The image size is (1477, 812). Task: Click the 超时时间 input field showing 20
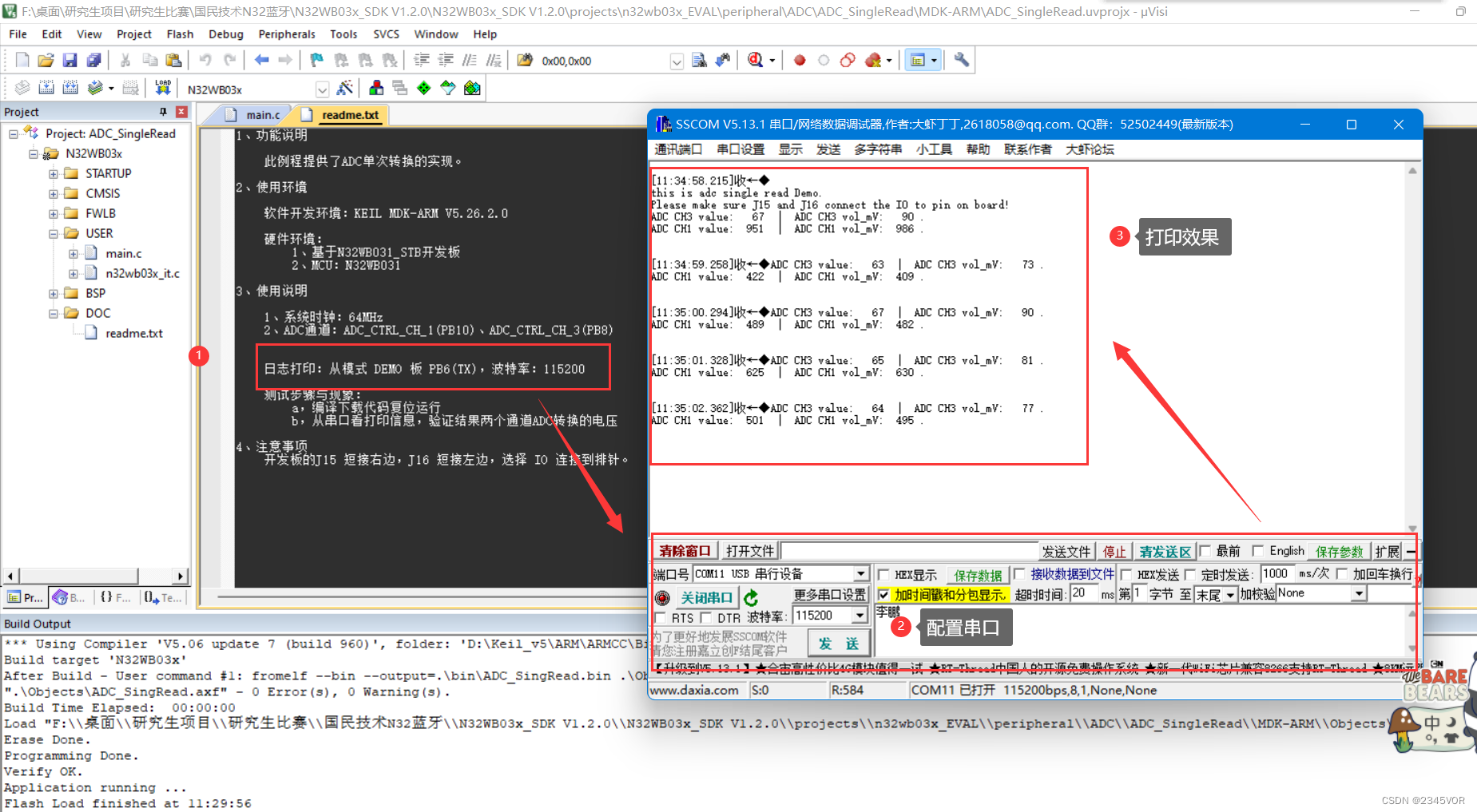tap(1084, 593)
